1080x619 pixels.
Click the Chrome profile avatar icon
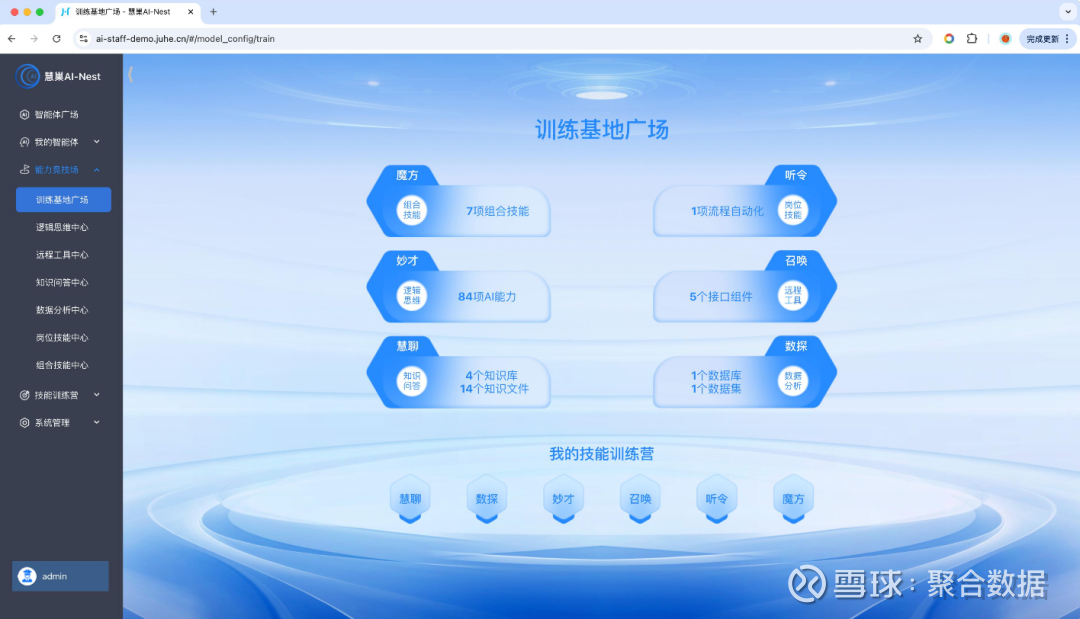[x=1005, y=39]
